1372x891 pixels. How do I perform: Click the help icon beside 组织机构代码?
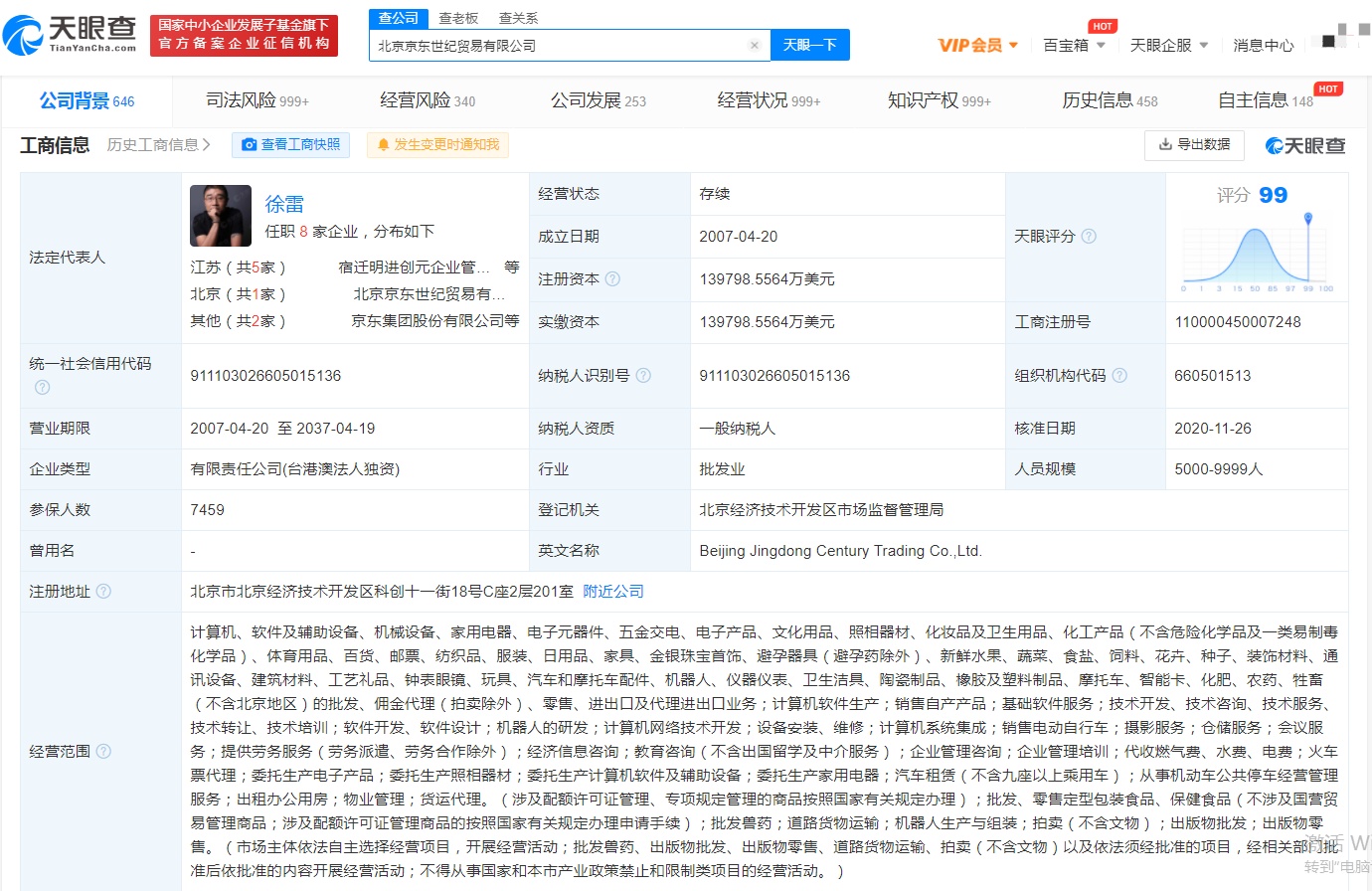click(x=1119, y=376)
